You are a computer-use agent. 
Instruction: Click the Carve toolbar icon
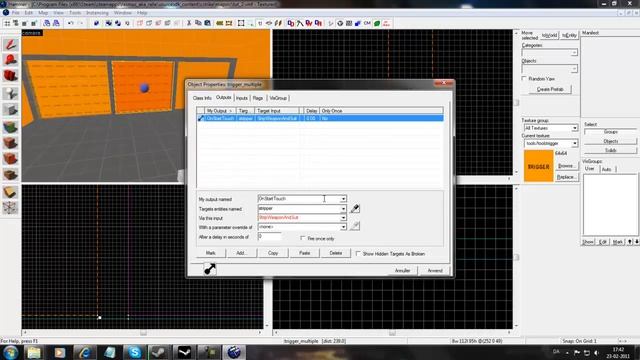pyautogui.click(x=96, y=23)
